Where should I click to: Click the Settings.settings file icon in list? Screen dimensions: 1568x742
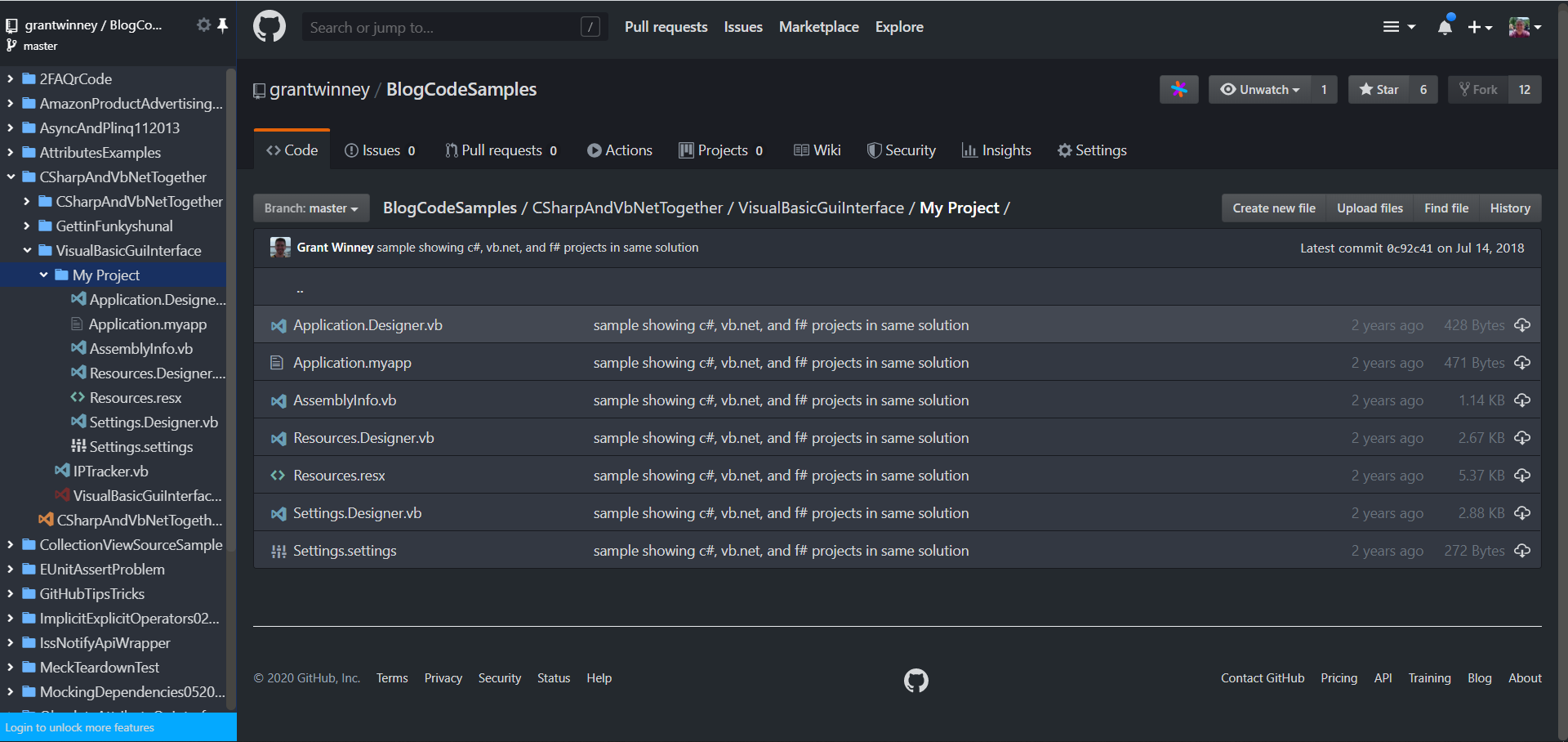(278, 552)
